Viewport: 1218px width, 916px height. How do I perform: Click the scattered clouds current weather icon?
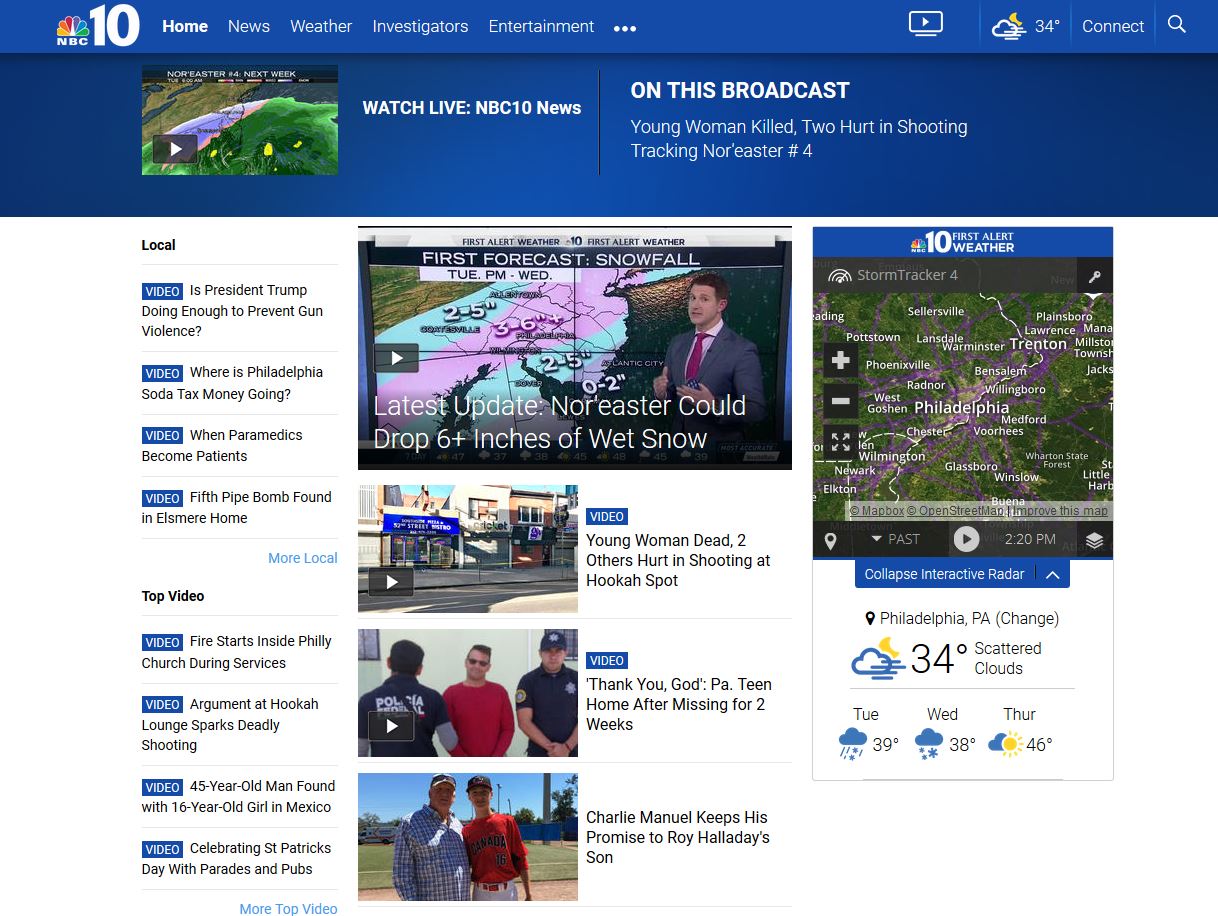pos(877,659)
